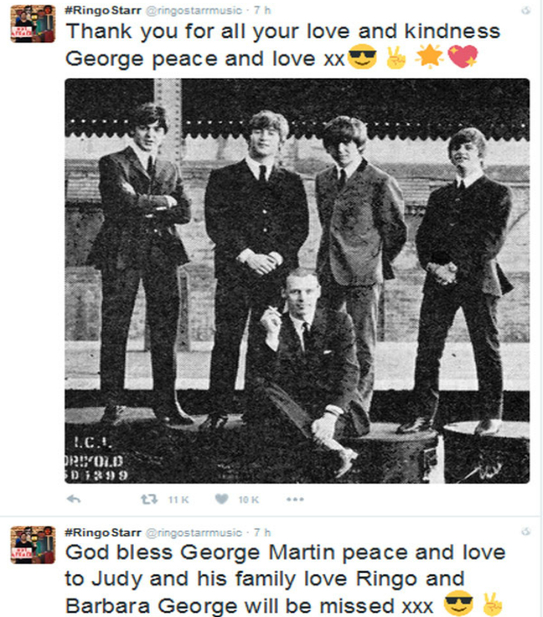Viewport: 543px width, 617px height.
Task: Open the God bless George Martin tweet text
Action: [285, 578]
